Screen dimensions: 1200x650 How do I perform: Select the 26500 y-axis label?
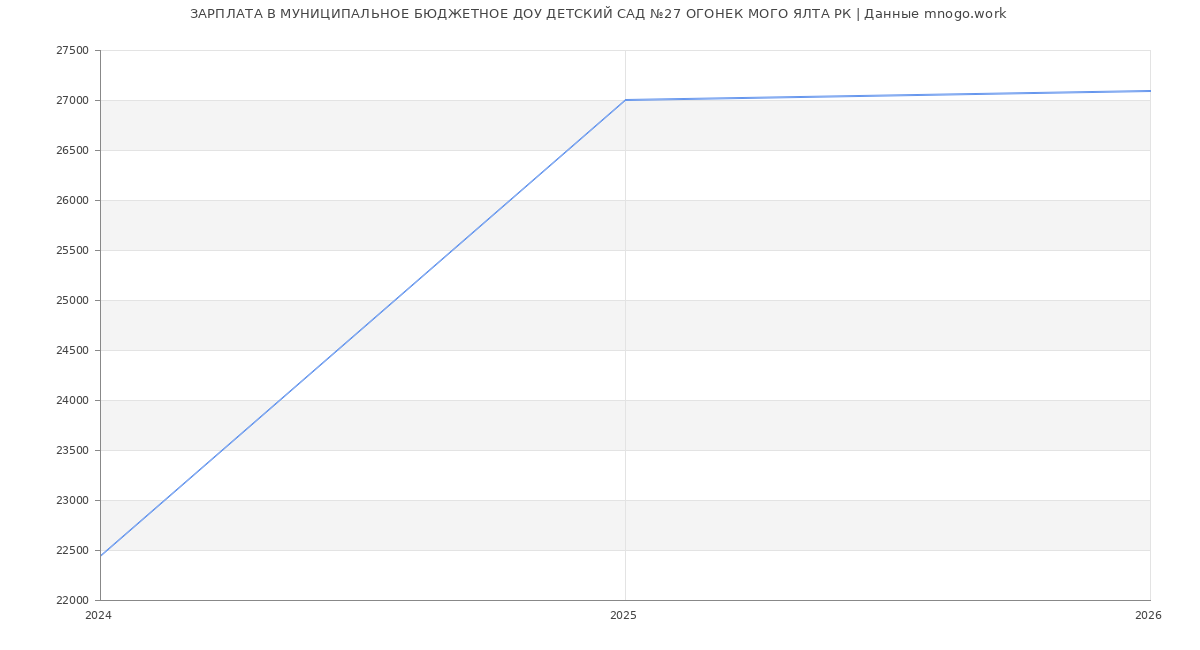(72, 150)
